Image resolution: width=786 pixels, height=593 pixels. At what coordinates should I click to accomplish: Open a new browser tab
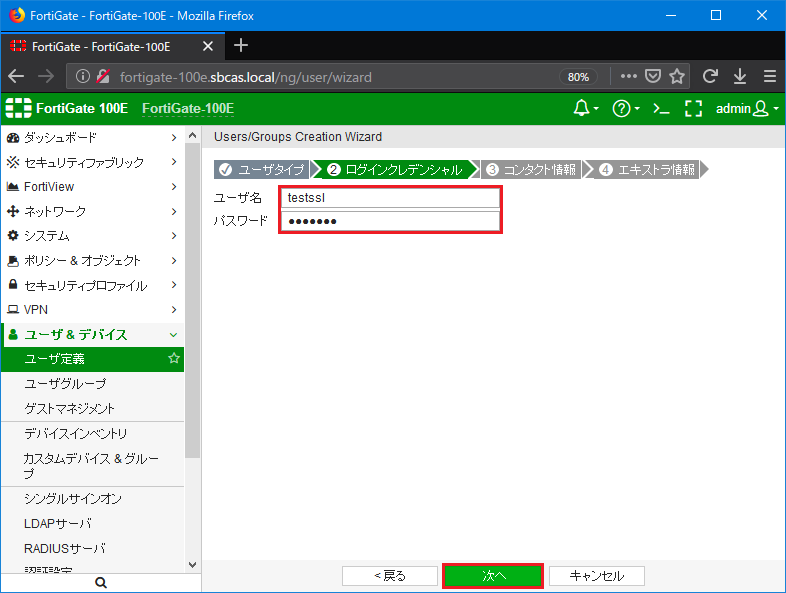[x=241, y=46]
